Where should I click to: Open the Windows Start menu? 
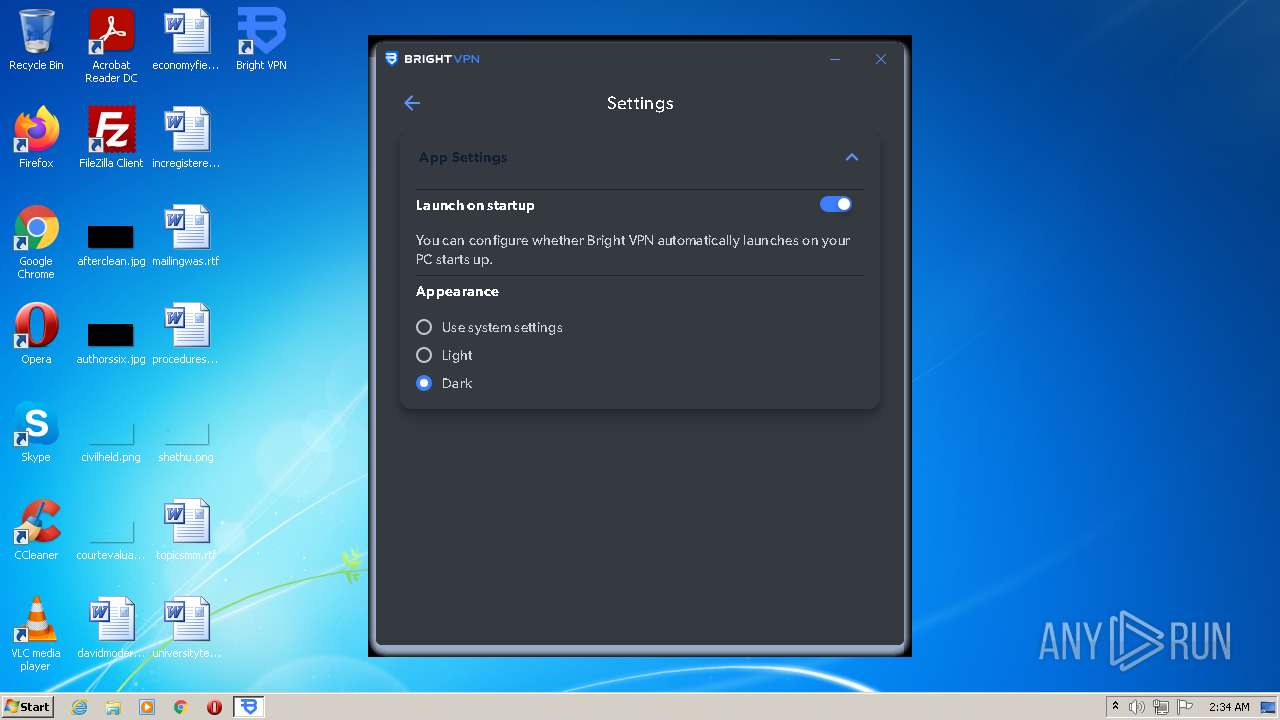coord(28,707)
